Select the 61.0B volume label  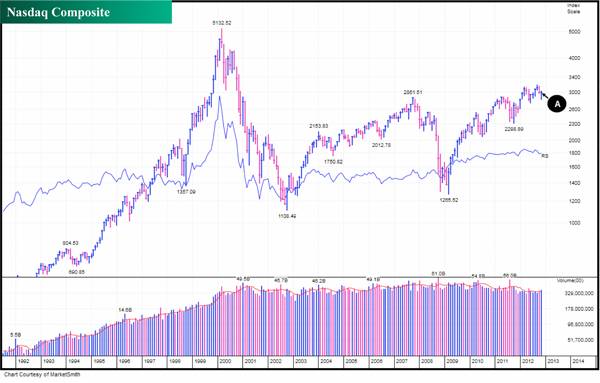tap(438, 274)
